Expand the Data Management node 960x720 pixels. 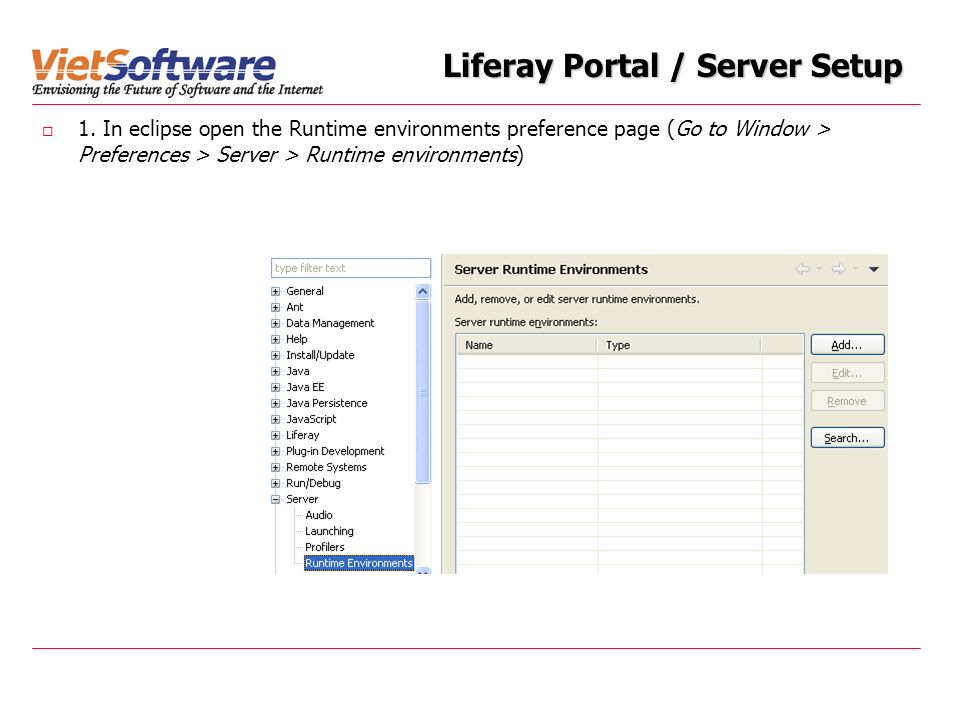[x=276, y=323]
